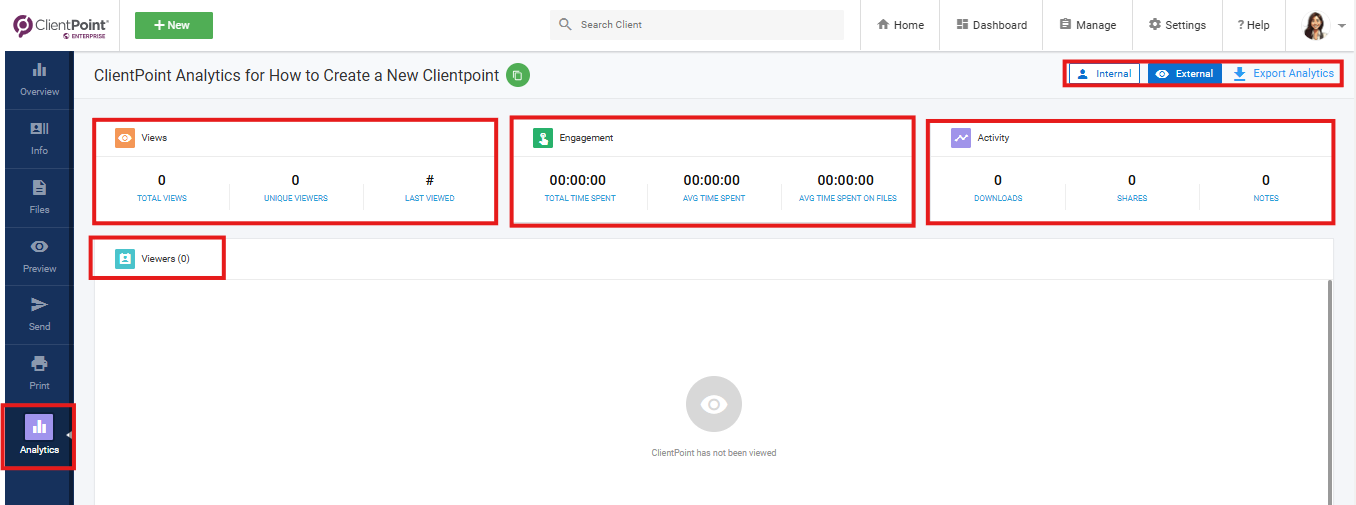Image resolution: width=1356 pixels, height=505 pixels.
Task: Click the viewers panel vertical scrollbar
Action: point(1330,392)
